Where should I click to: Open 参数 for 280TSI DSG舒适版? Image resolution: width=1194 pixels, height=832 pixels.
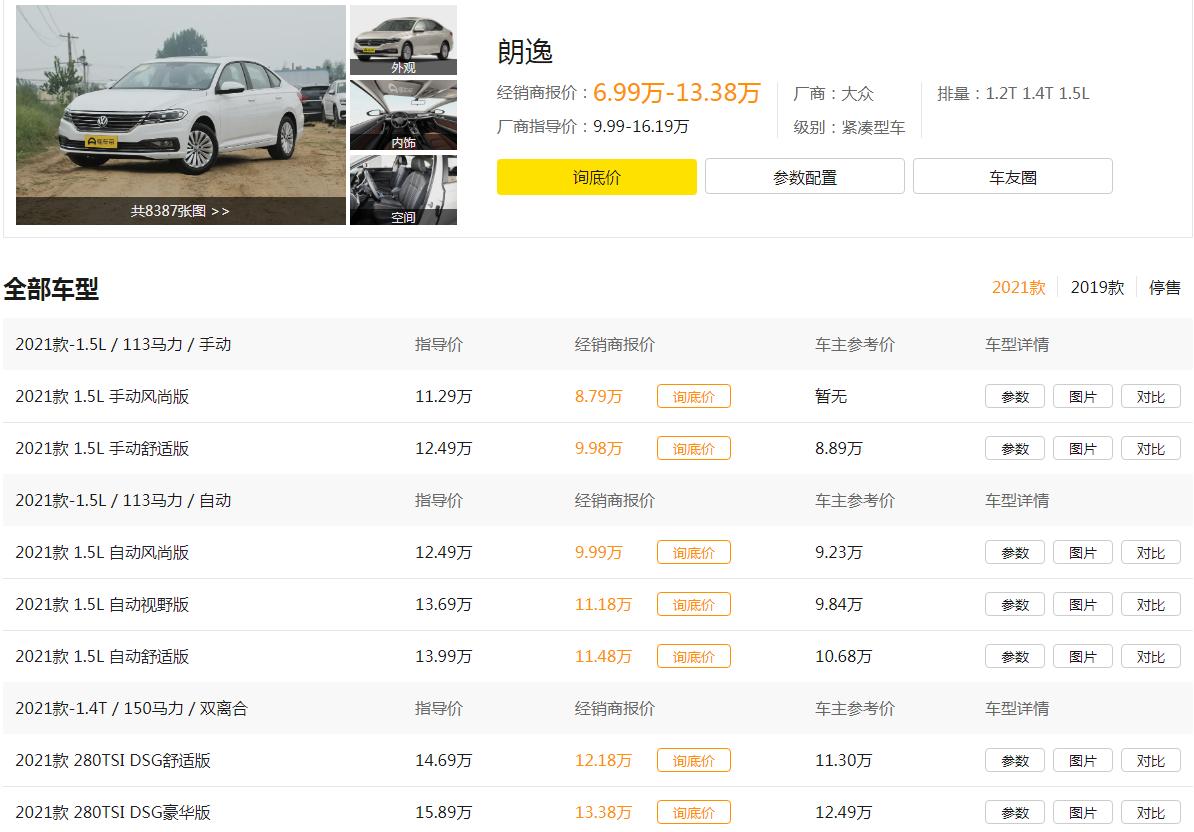[x=1014, y=760]
